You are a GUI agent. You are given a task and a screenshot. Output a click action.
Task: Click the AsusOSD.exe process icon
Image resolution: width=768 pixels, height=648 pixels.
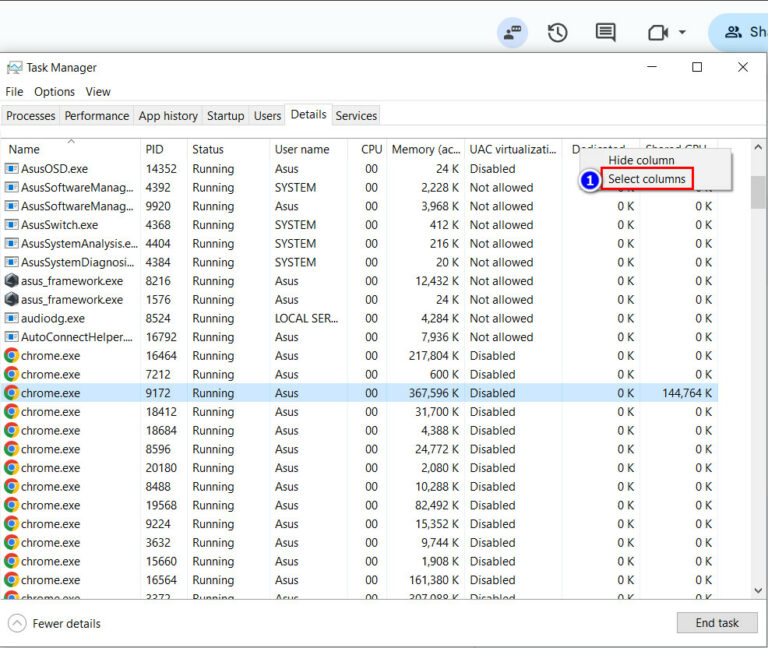point(12,169)
